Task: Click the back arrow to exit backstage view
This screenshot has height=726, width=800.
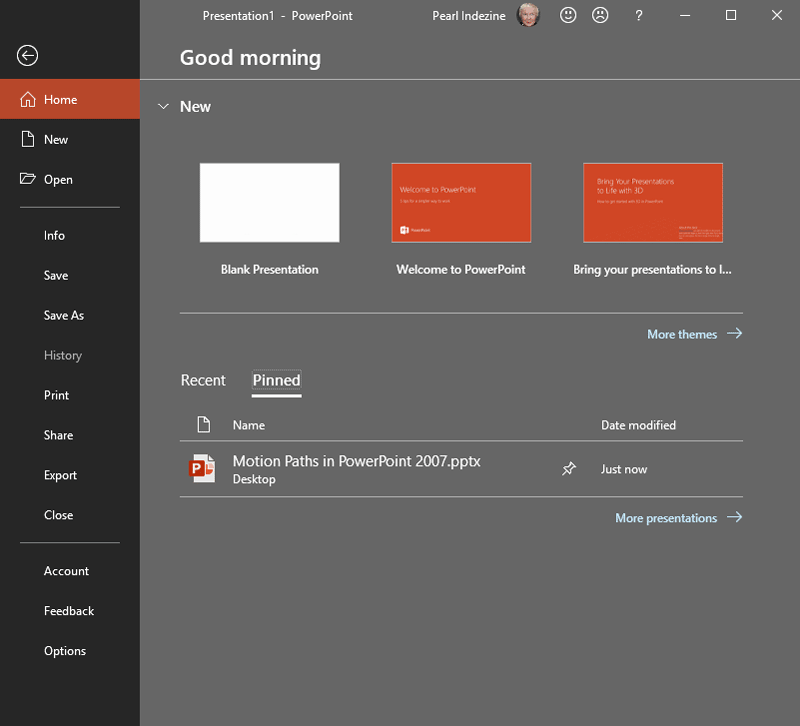Action: coord(26,56)
